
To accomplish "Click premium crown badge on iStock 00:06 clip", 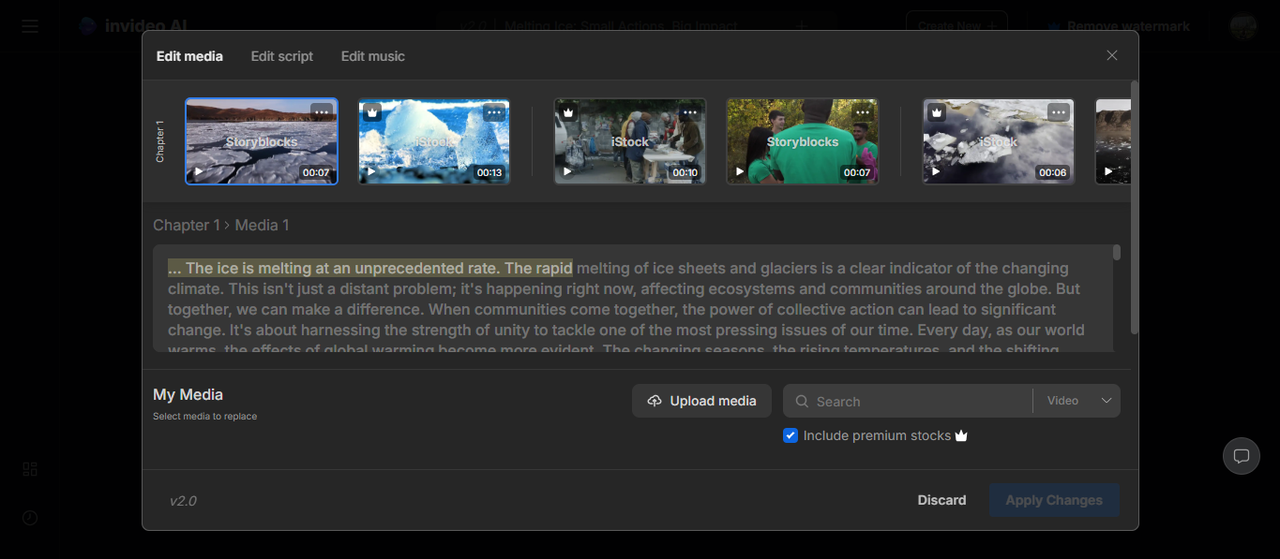I will [936, 112].
